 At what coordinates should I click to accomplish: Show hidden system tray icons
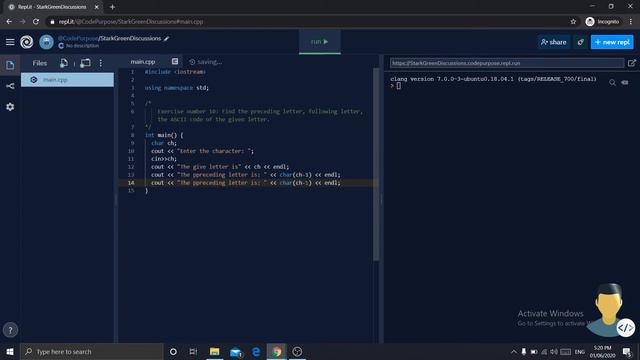pos(513,351)
